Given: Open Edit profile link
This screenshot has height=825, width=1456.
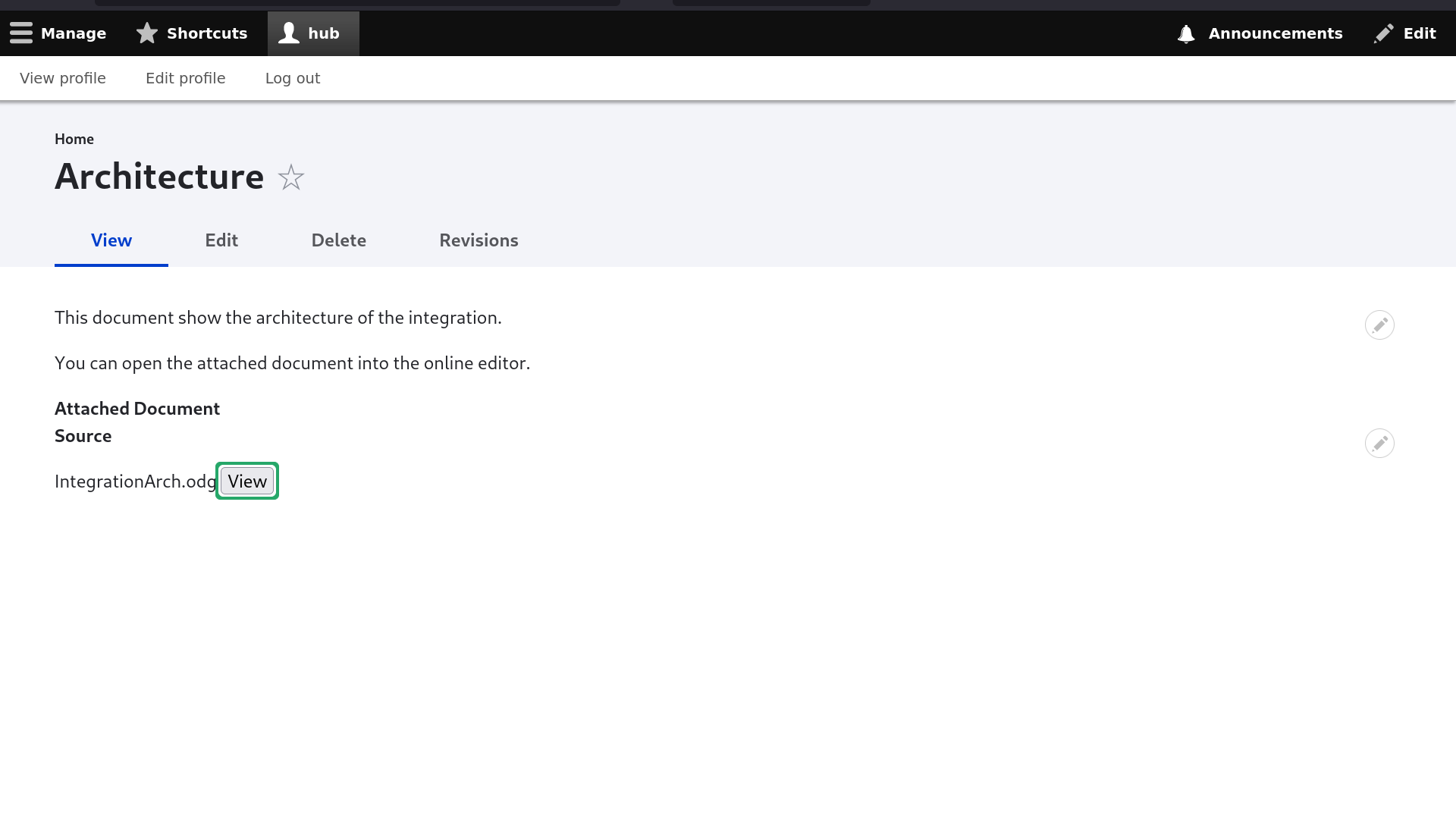Looking at the screenshot, I should pos(185,78).
